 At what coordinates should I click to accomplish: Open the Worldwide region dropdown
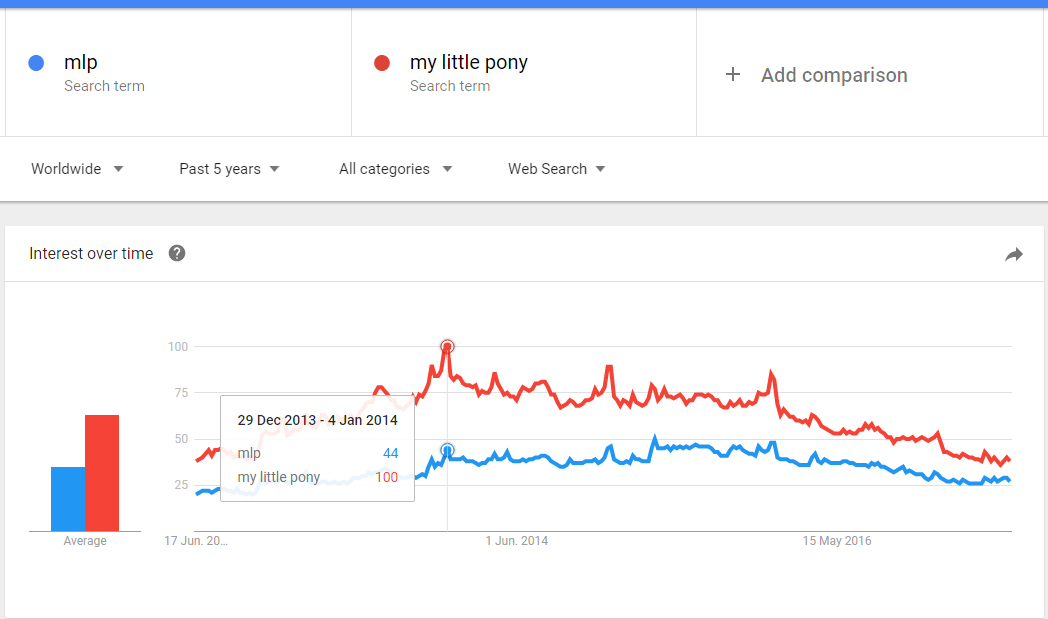tap(77, 169)
